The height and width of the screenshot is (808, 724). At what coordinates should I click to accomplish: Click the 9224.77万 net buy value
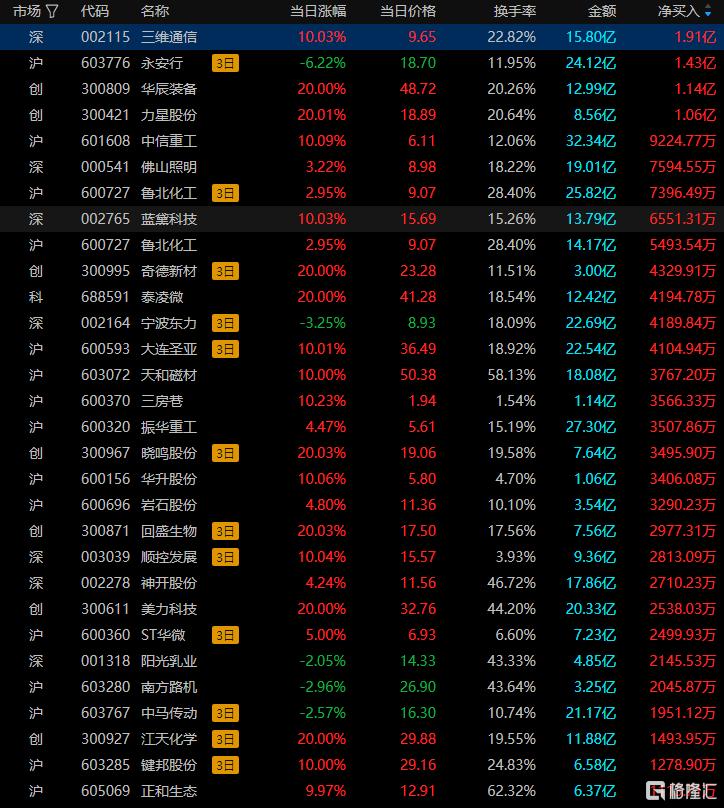[x=683, y=141]
